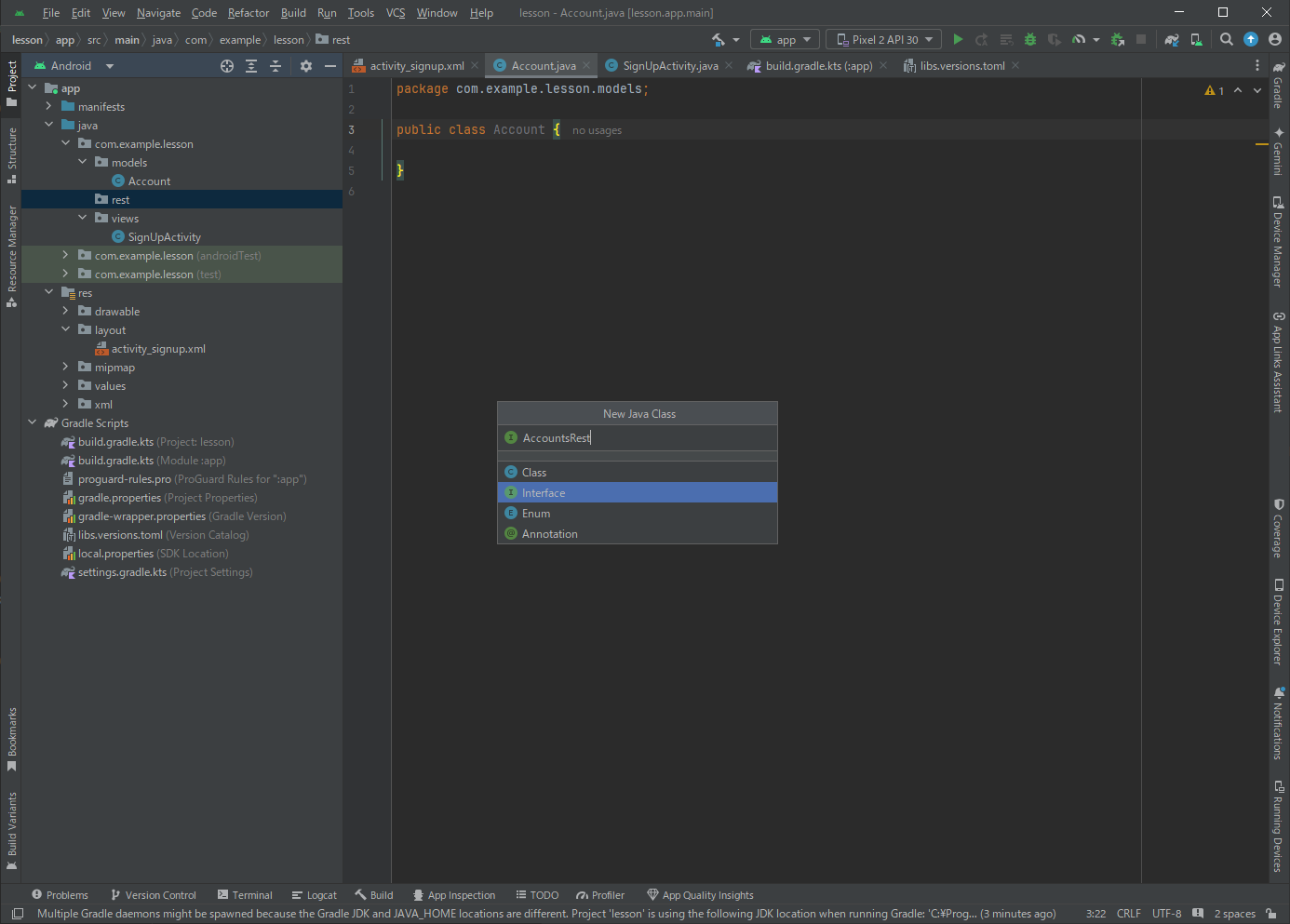Collapse the app module tree node
The image size is (1290, 924).
click(x=33, y=87)
